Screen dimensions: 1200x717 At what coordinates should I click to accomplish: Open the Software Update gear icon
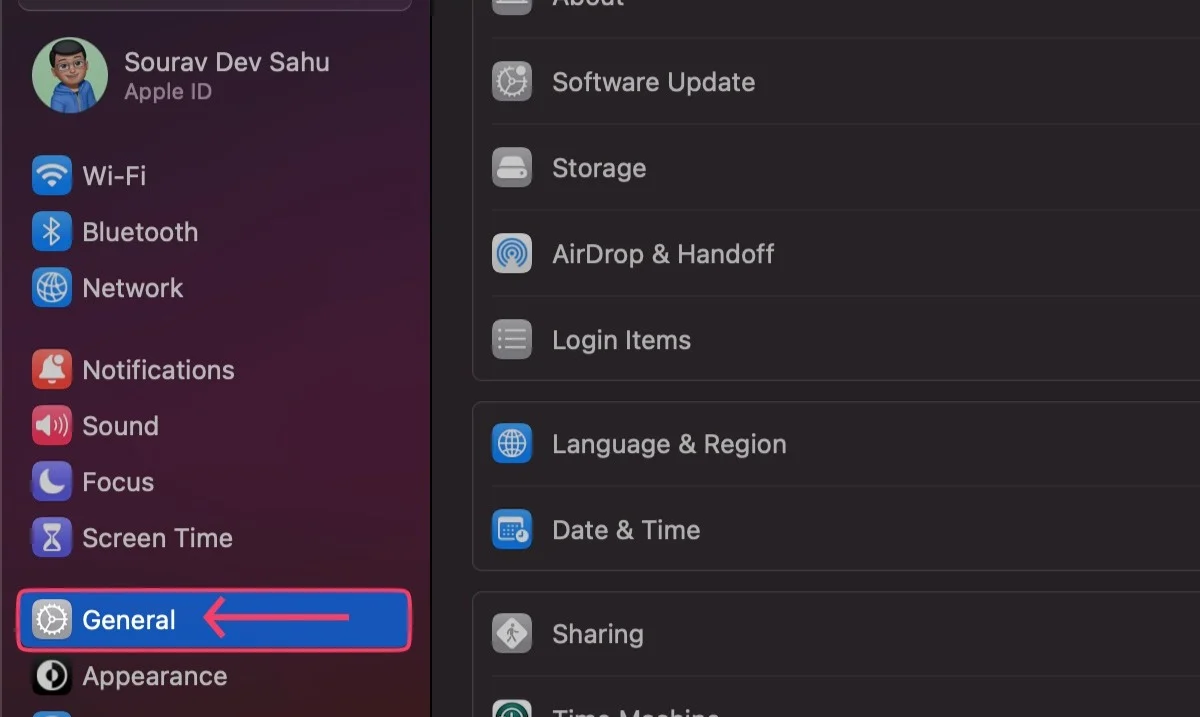point(512,82)
